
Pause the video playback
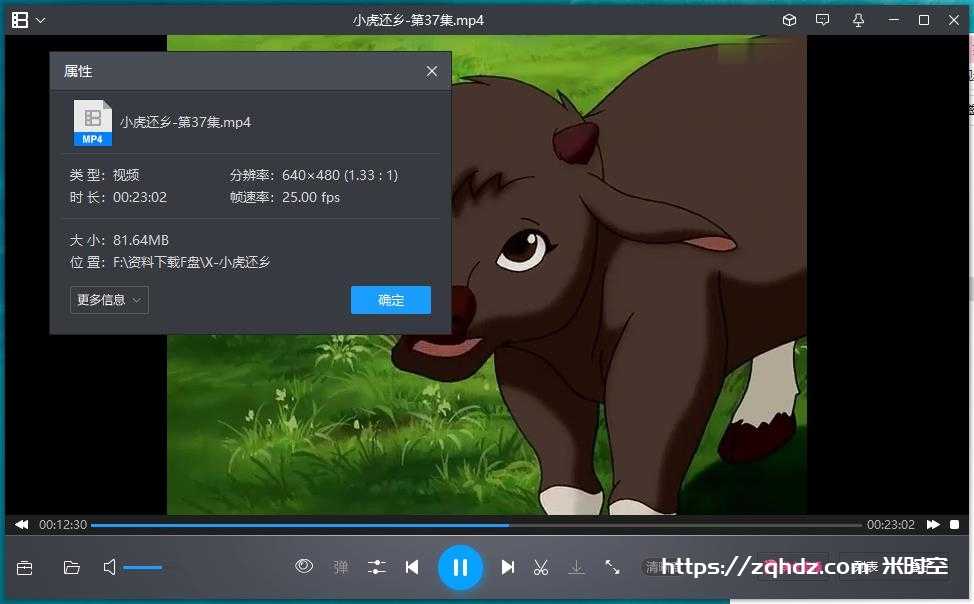(460, 567)
